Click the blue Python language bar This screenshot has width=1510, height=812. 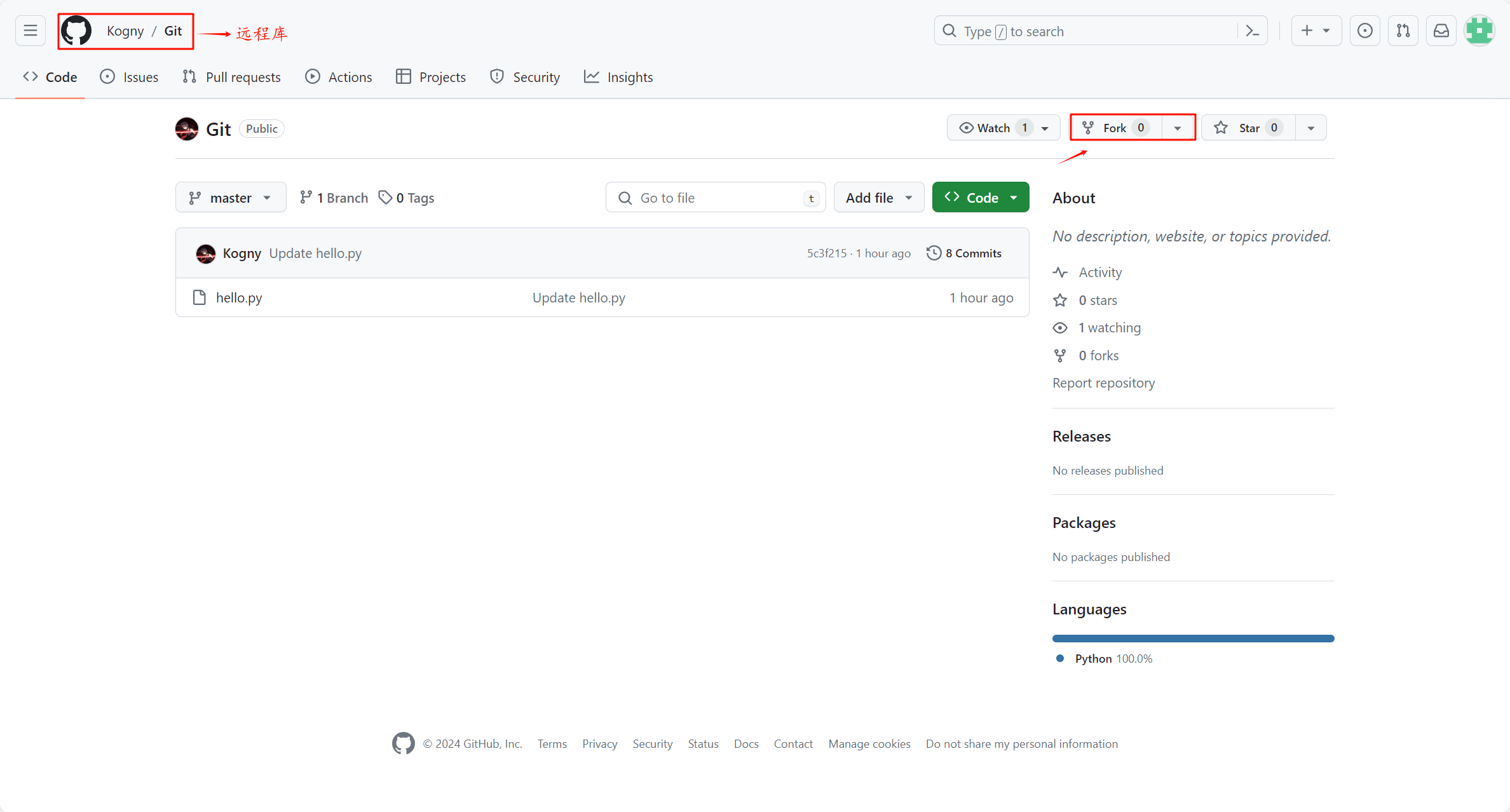pos(1194,639)
